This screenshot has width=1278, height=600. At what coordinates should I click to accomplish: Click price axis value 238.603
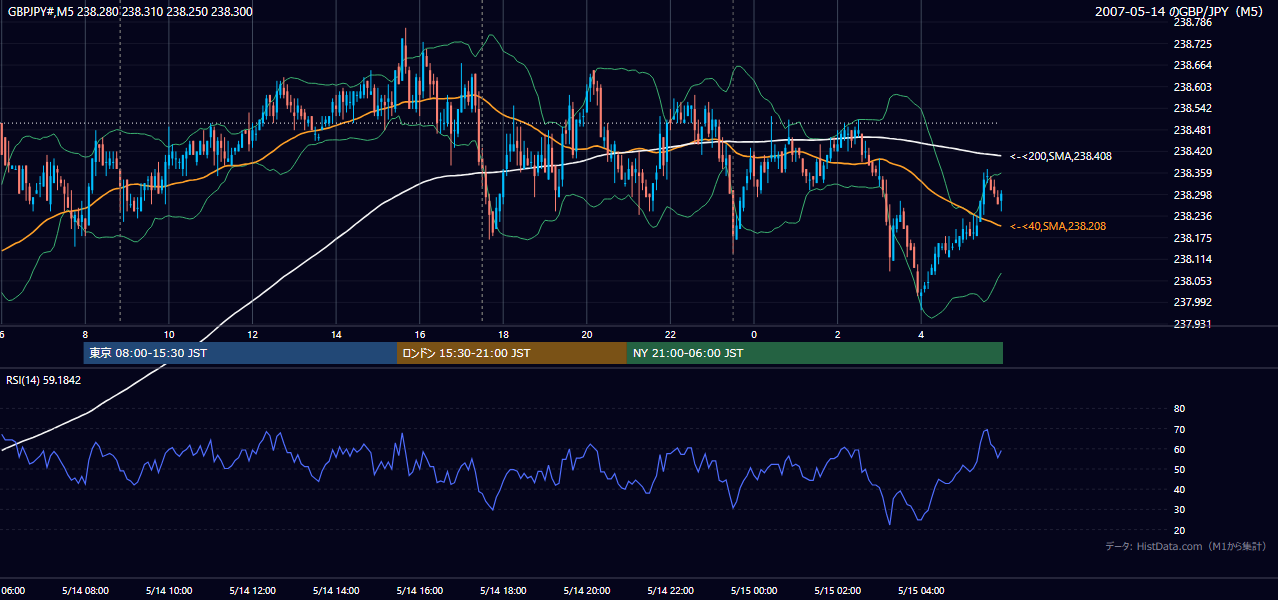coord(1192,87)
